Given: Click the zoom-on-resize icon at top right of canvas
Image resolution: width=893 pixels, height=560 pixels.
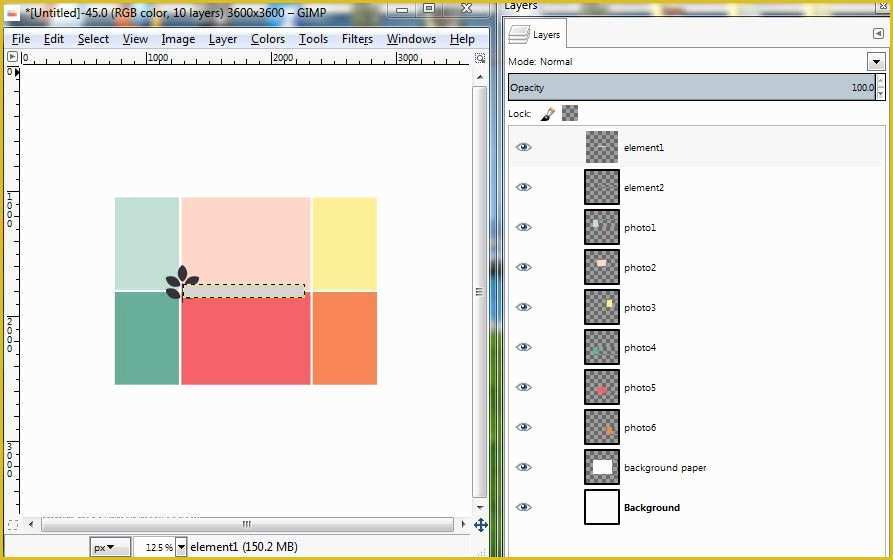Looking at the screenshot, I should pos(480,58).
